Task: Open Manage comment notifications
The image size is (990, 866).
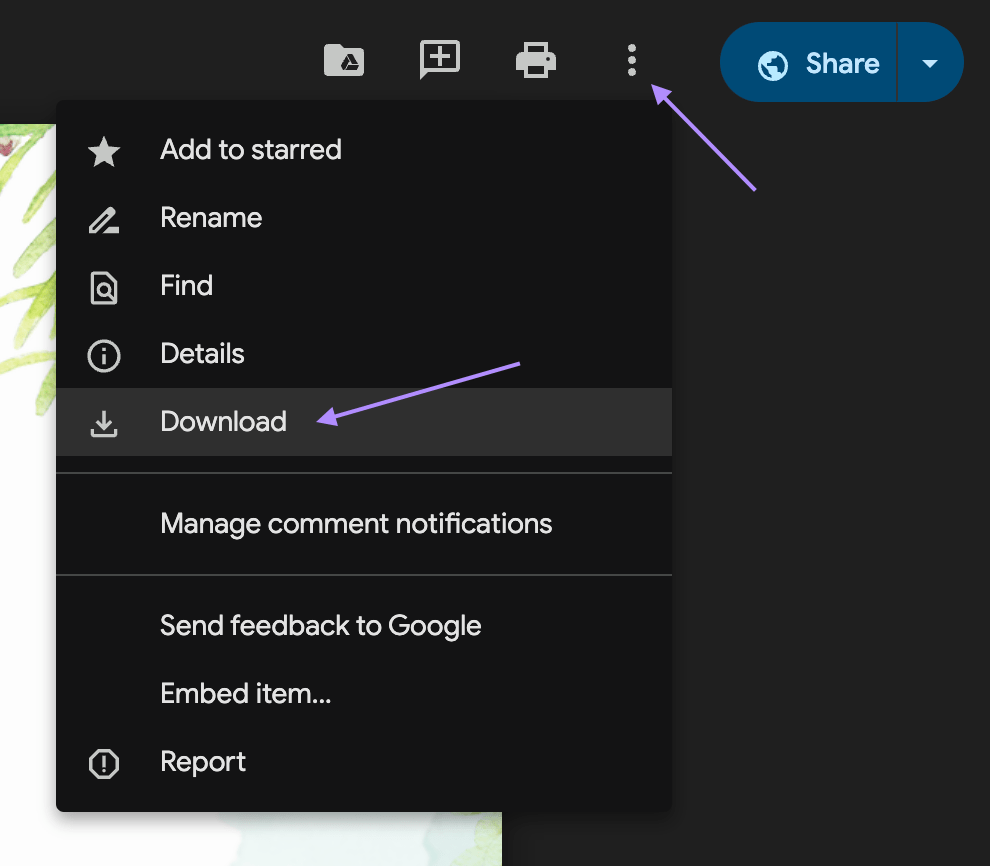Action: [356, 524]
